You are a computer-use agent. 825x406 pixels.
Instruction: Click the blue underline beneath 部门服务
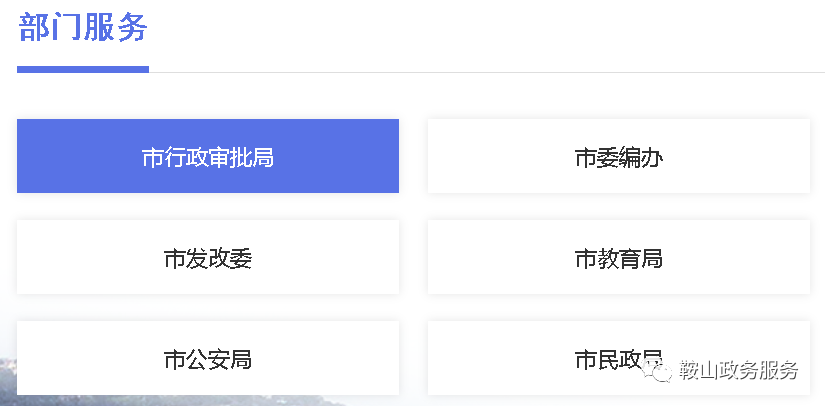coord(83,69)
